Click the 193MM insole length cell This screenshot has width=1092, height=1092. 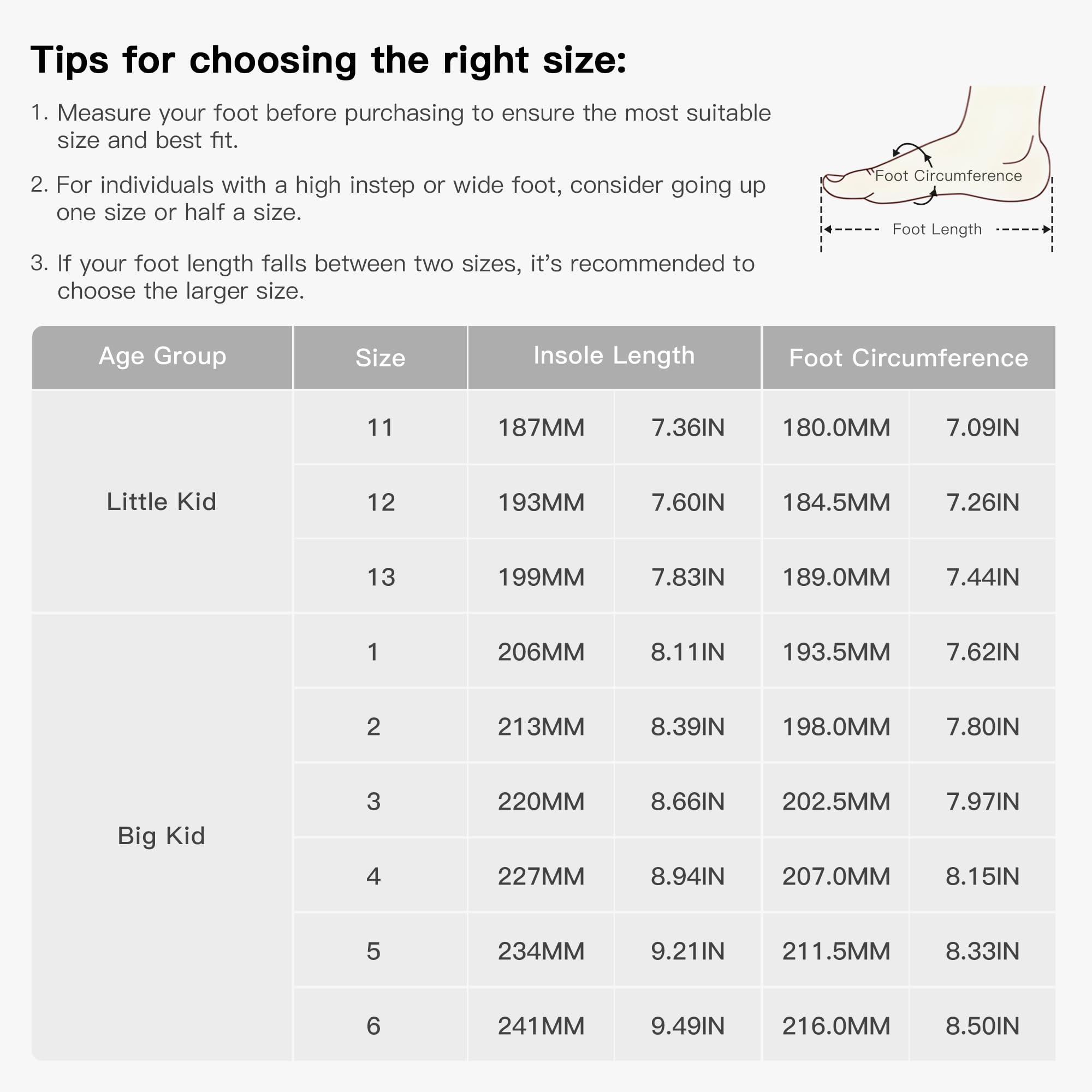pos(541,502)
